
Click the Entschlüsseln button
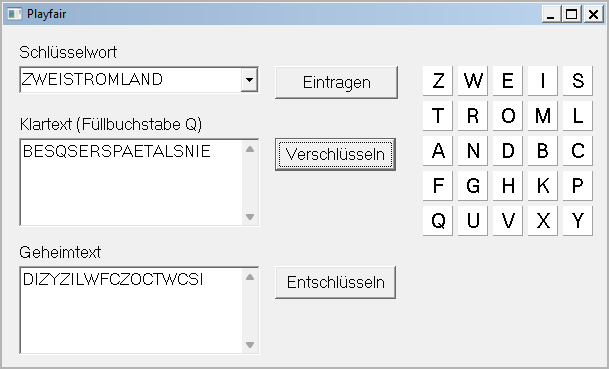coord(336,282)
